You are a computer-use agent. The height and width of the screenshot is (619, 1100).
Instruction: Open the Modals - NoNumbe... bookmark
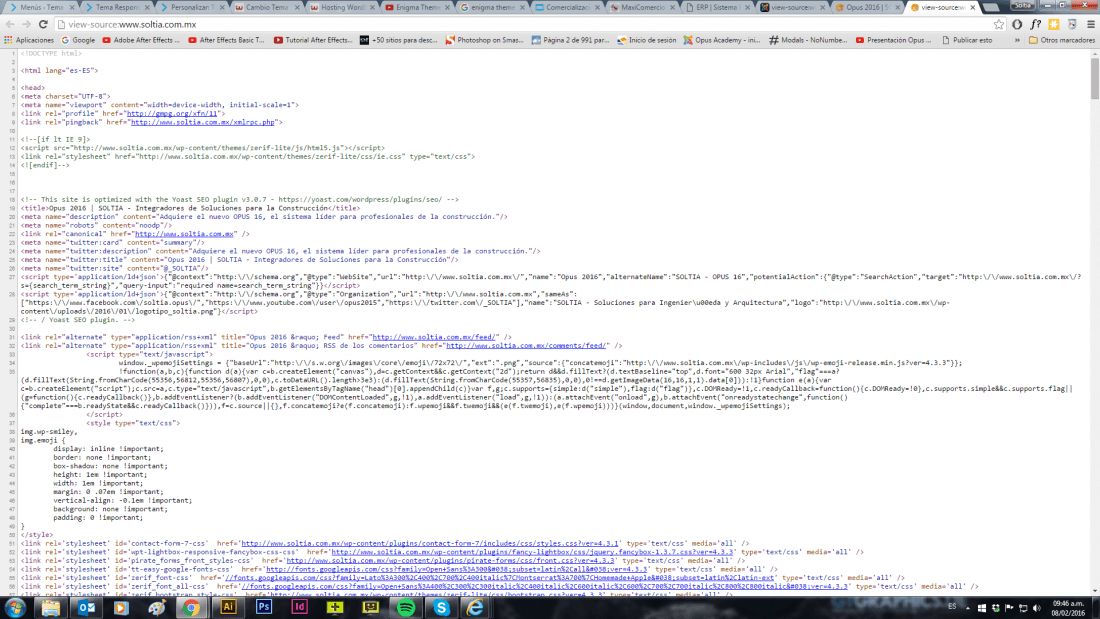pyautogui.click(x=808, y=41)
